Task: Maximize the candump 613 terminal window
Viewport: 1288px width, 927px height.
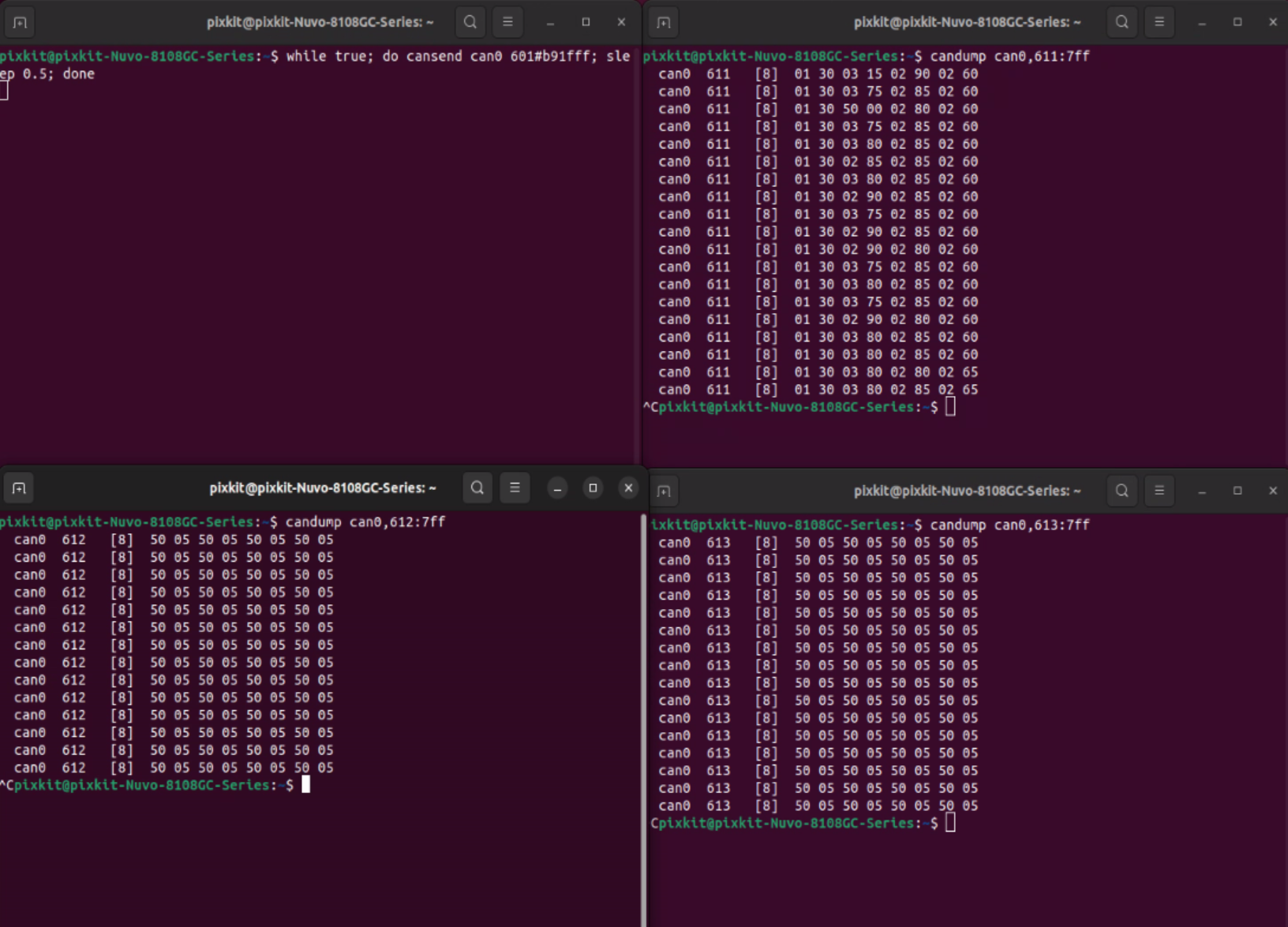Action: [x=1237, y=491]
